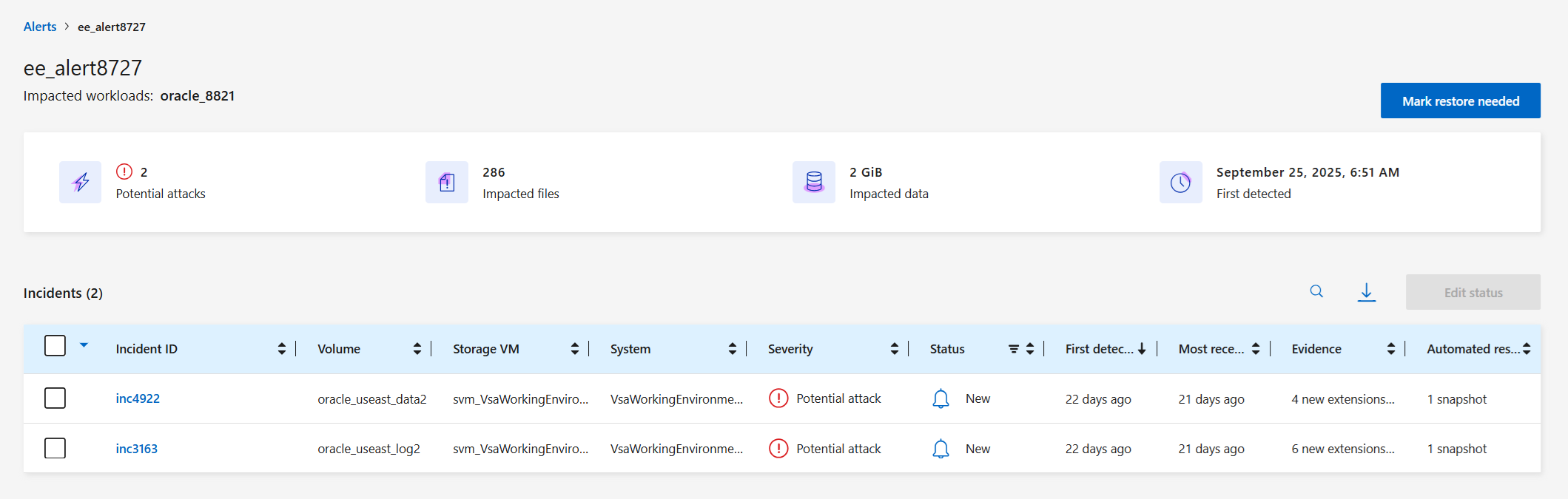The height and width of the screenshot is (499, 1568).
Task: Click the potential attacks lightning icon
Action: pos(81,182)
